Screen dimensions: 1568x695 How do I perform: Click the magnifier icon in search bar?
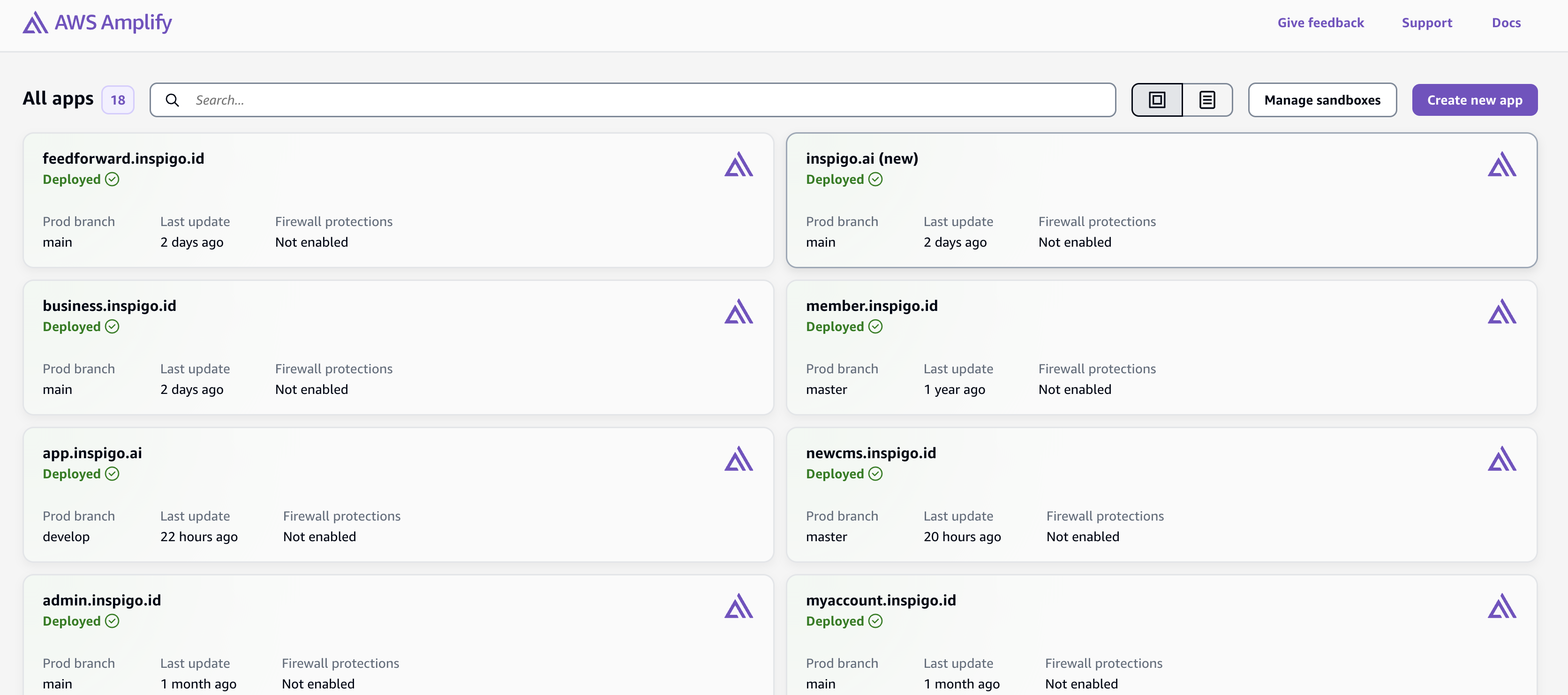[x=172, y=100]
